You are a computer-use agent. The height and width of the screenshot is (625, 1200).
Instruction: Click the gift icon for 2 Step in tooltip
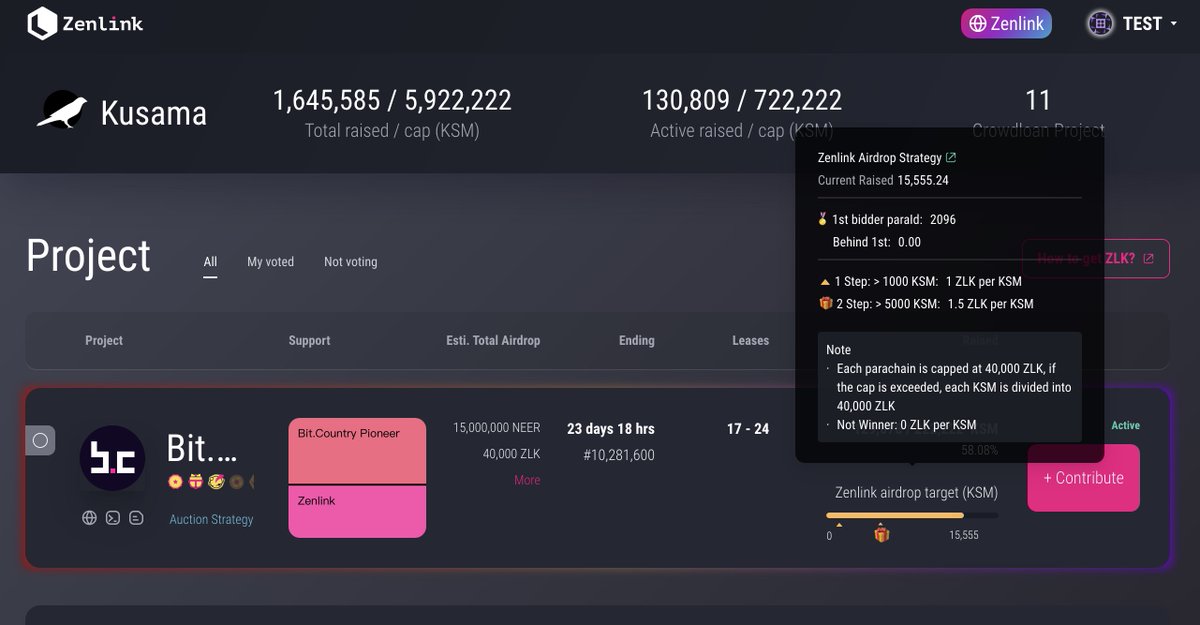[x=825, y=304]
